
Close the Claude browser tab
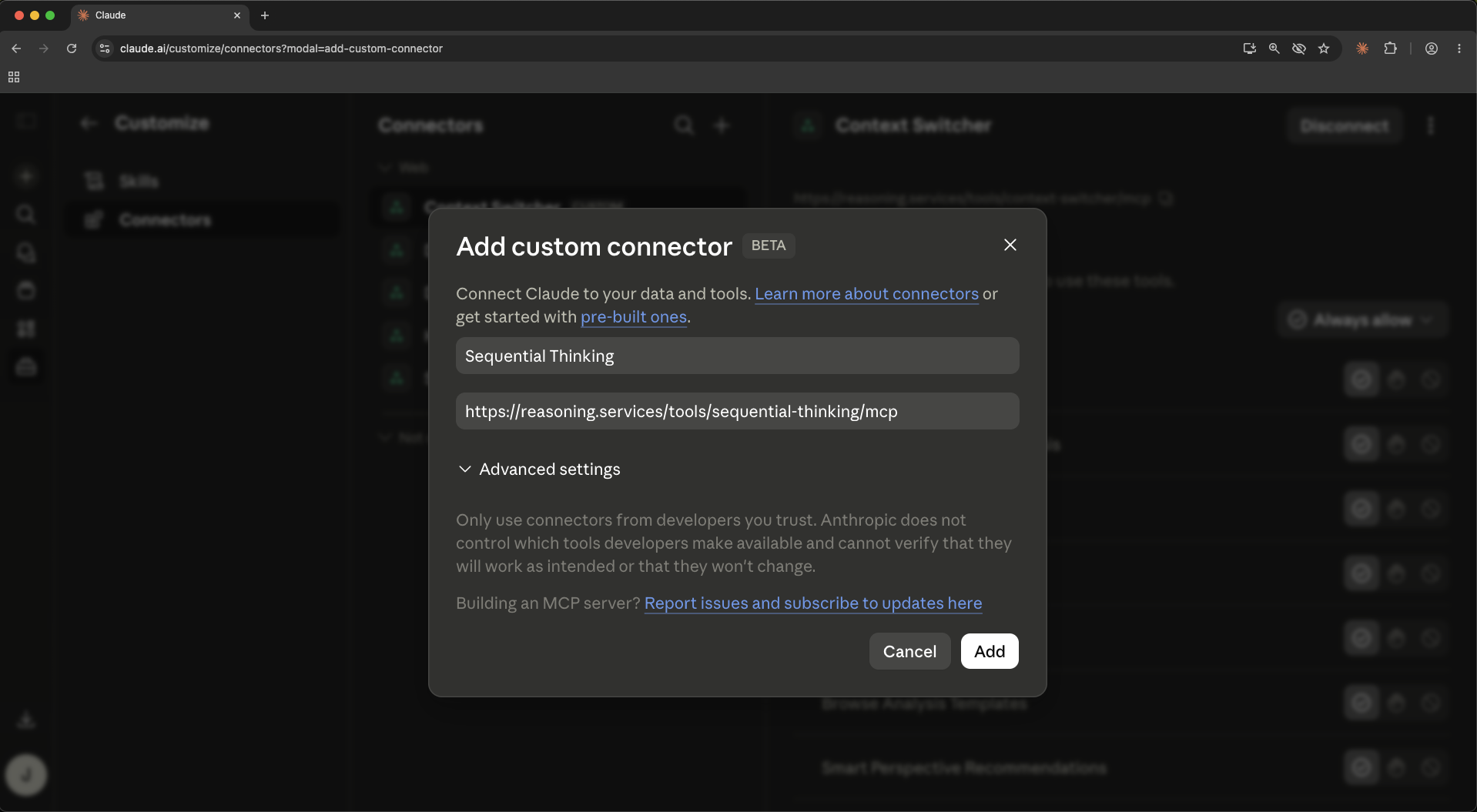236,15
